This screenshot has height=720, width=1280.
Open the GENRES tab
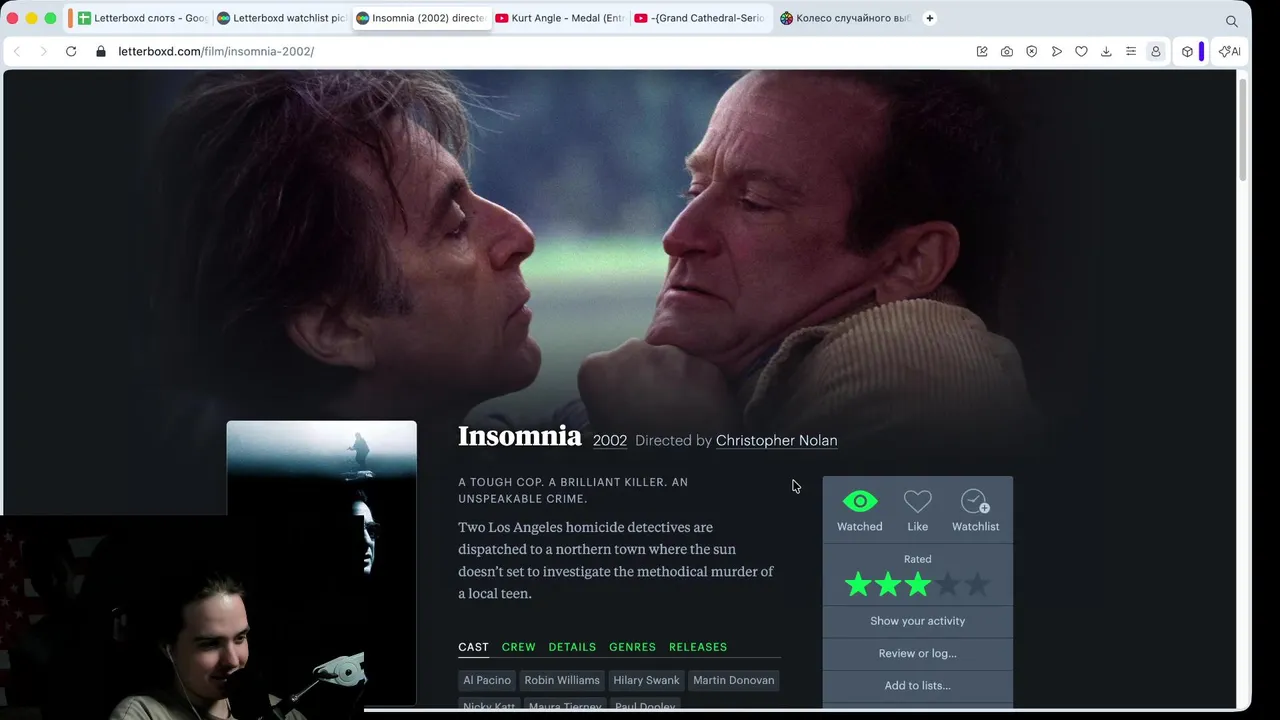click(x=632, y=647)
